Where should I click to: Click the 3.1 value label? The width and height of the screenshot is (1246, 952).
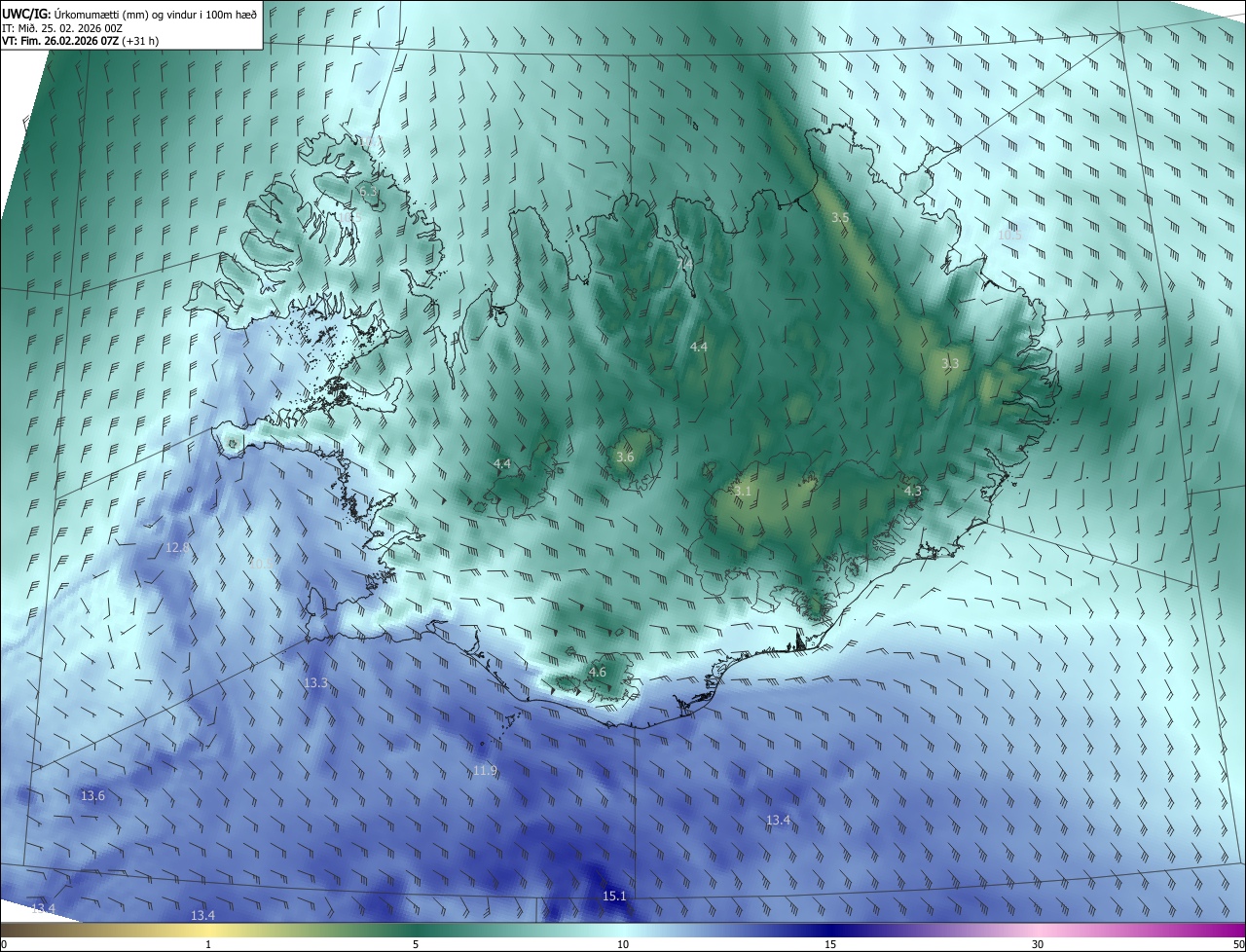point(742,491)
